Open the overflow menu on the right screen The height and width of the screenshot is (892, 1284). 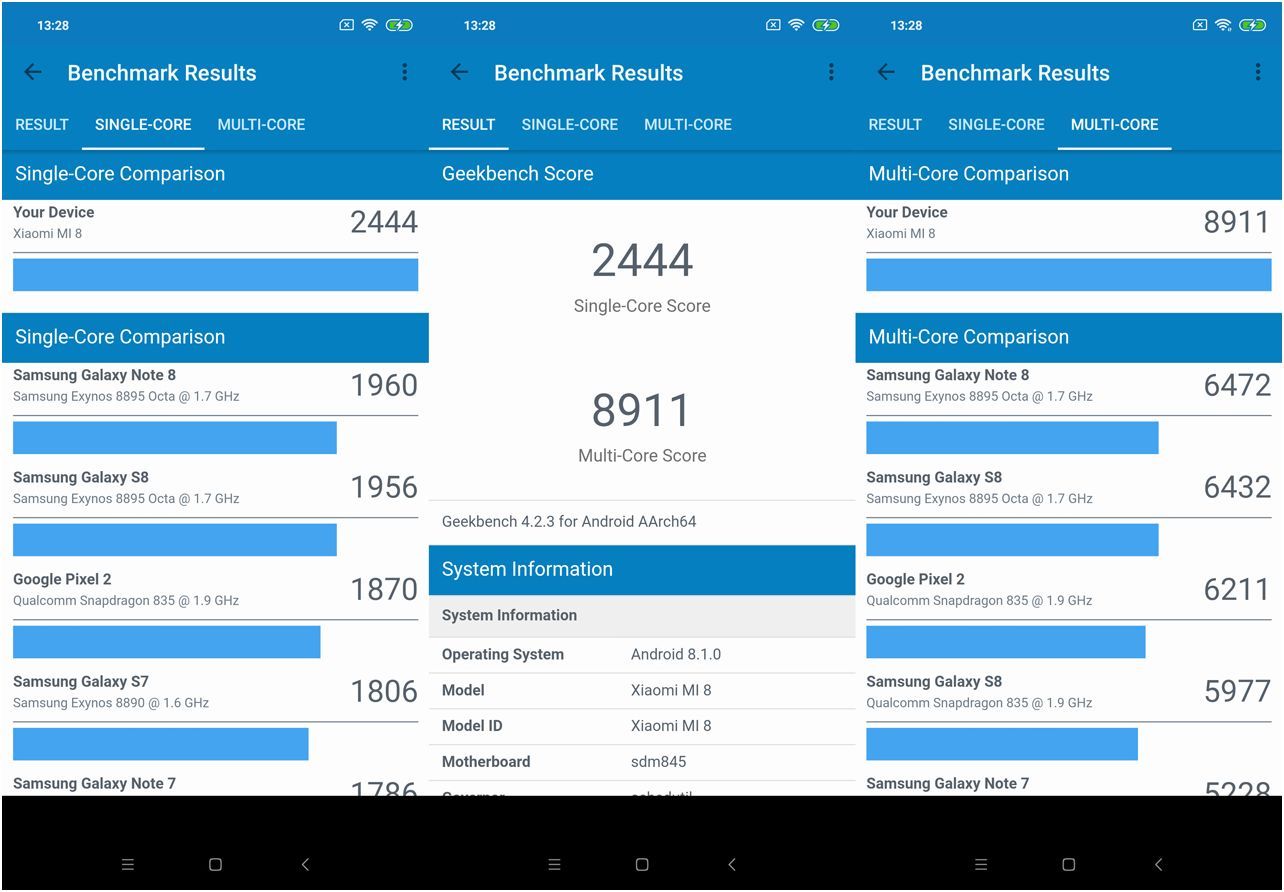click(x=1258, y=72)
